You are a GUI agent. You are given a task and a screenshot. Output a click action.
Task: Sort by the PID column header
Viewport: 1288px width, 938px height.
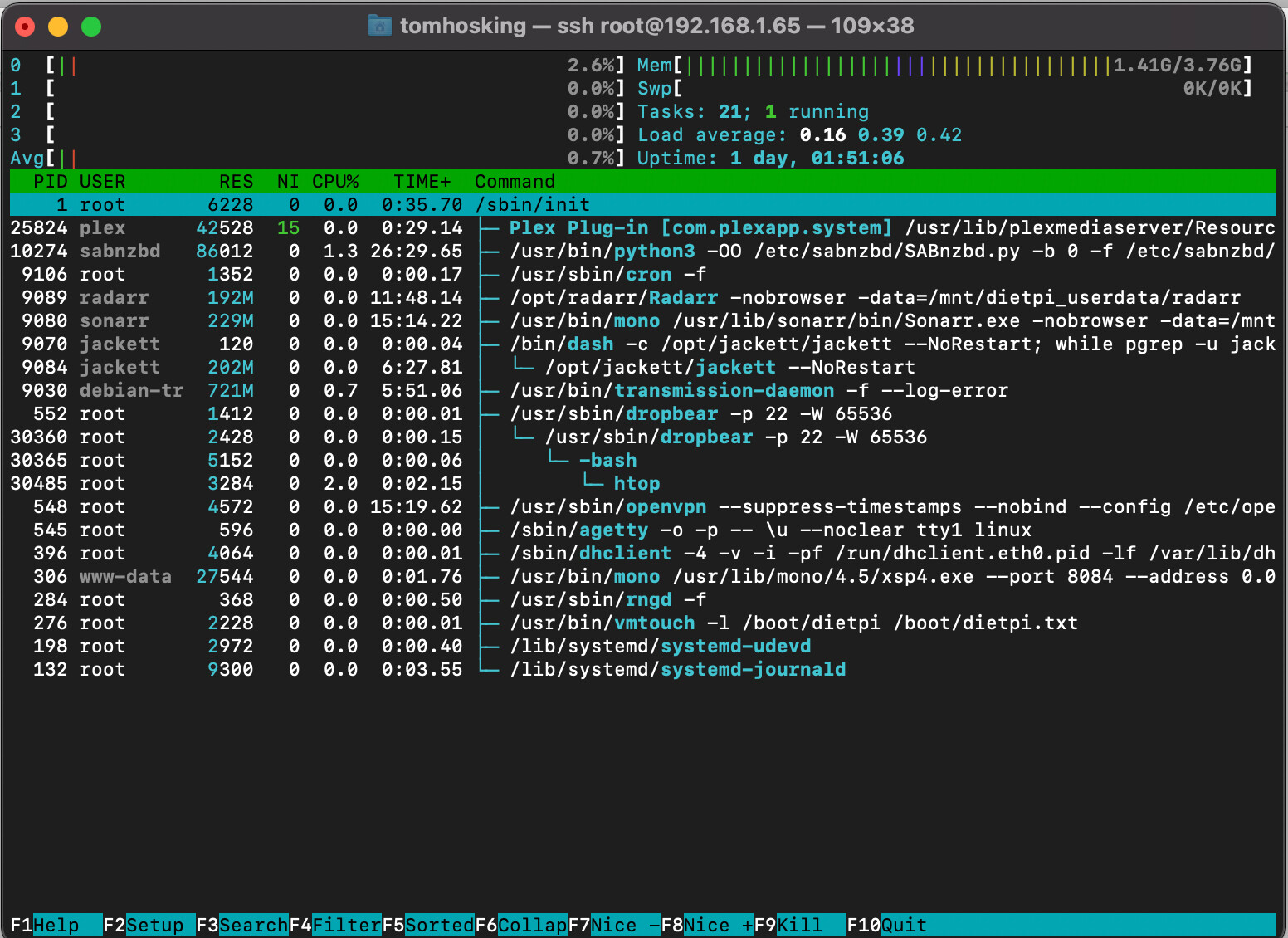pos(50,181)
